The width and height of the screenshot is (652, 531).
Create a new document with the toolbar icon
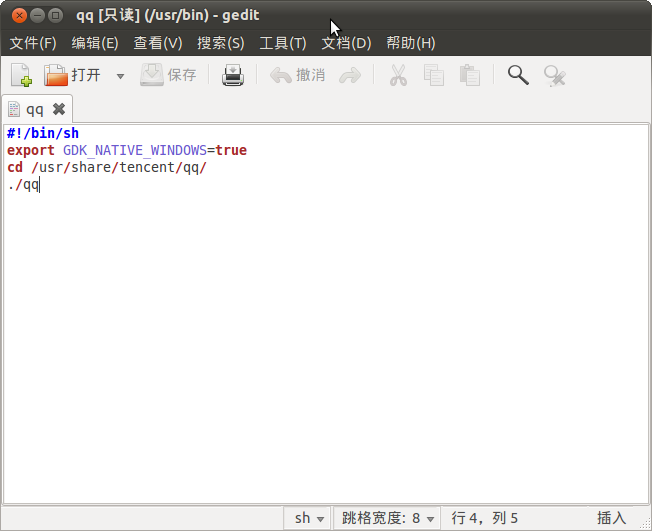[21, 75]
